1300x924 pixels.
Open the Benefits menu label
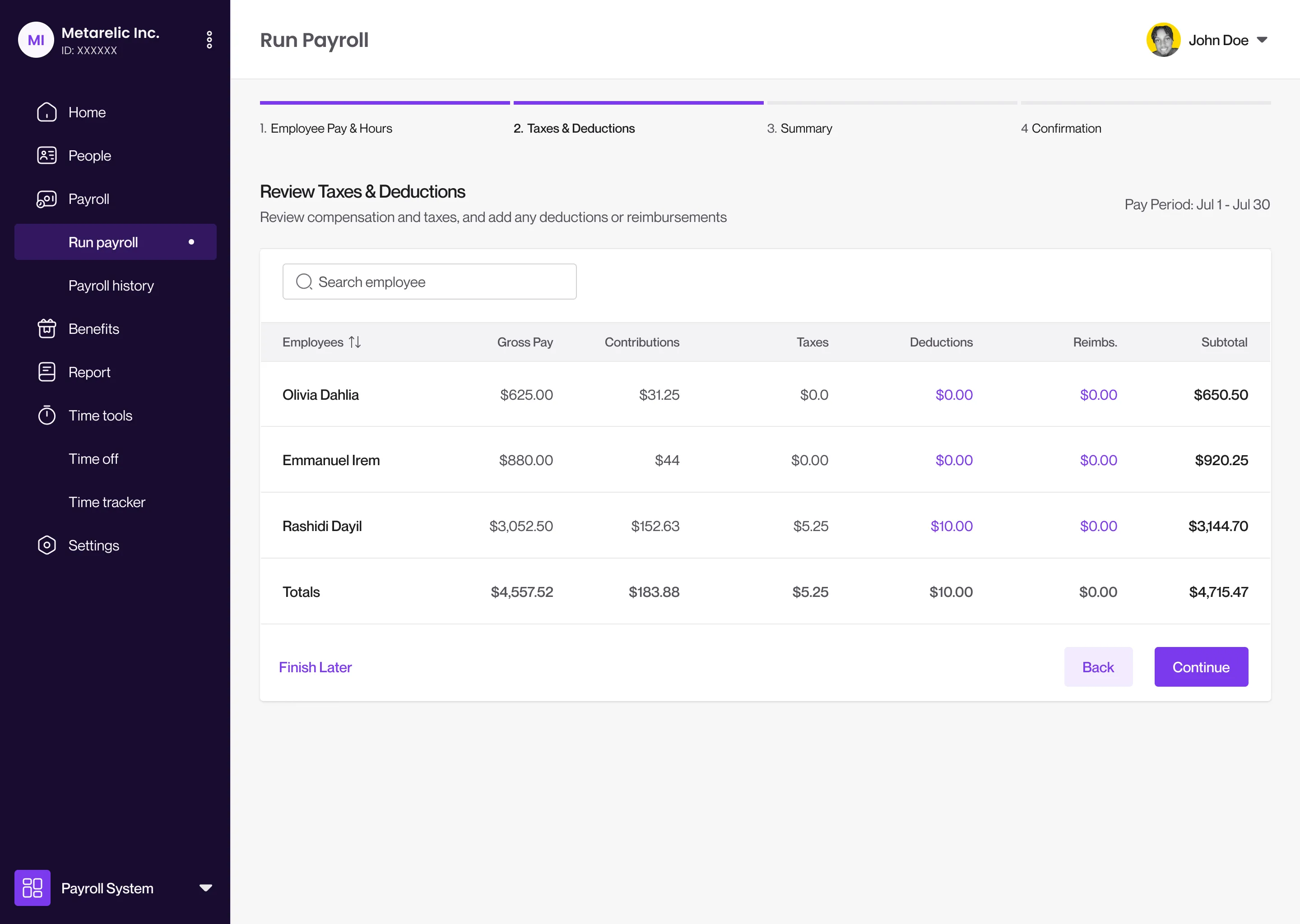coord(94,329)
